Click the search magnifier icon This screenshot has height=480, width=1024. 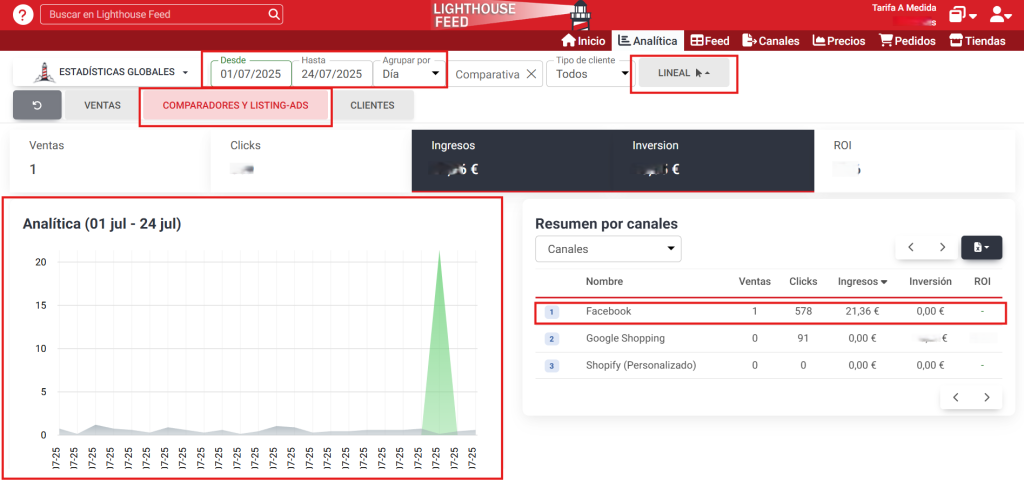coord(274,14)
